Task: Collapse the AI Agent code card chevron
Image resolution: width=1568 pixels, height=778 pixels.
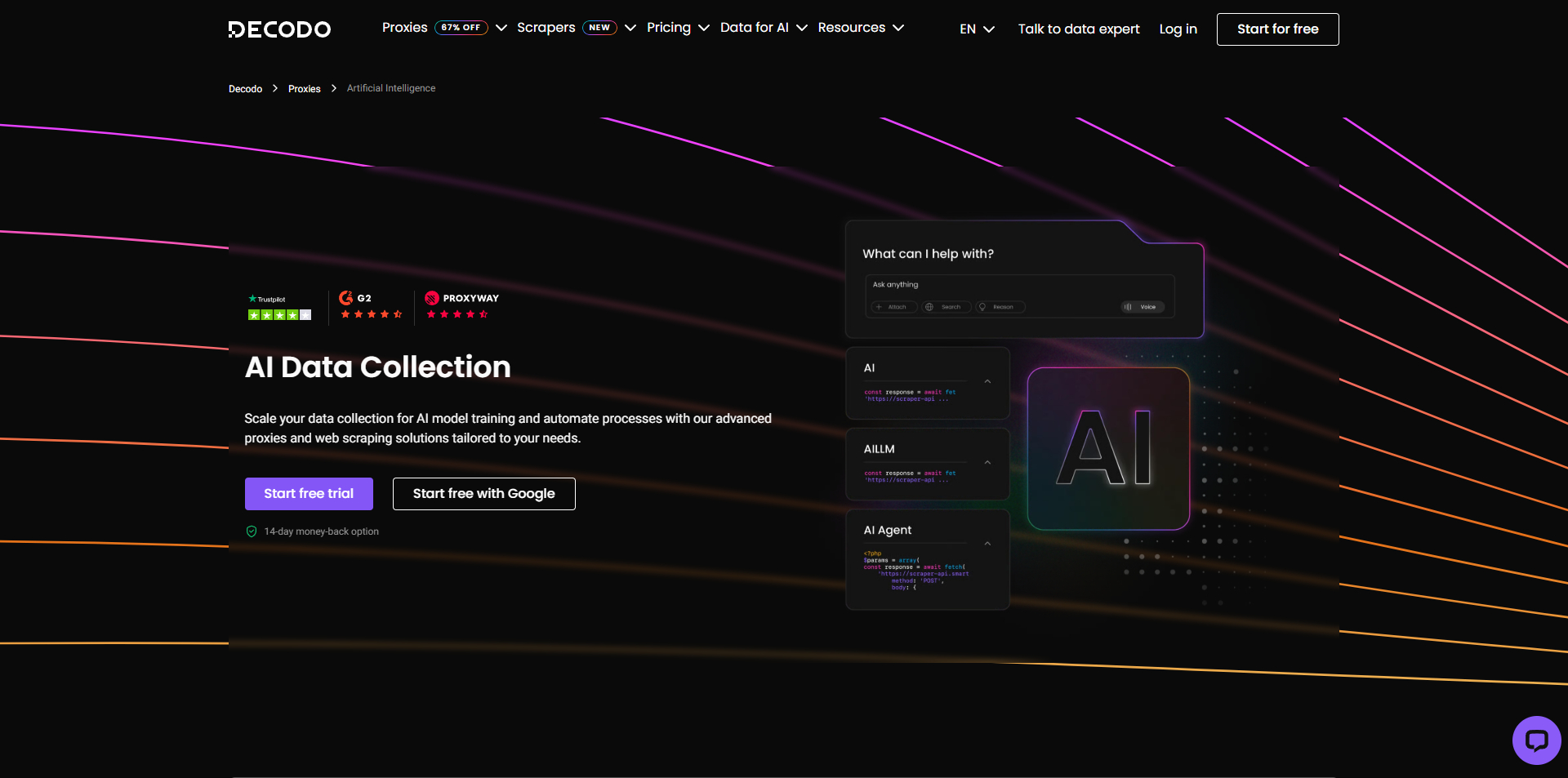Action: pyautogui.click(x=987, y=544)
